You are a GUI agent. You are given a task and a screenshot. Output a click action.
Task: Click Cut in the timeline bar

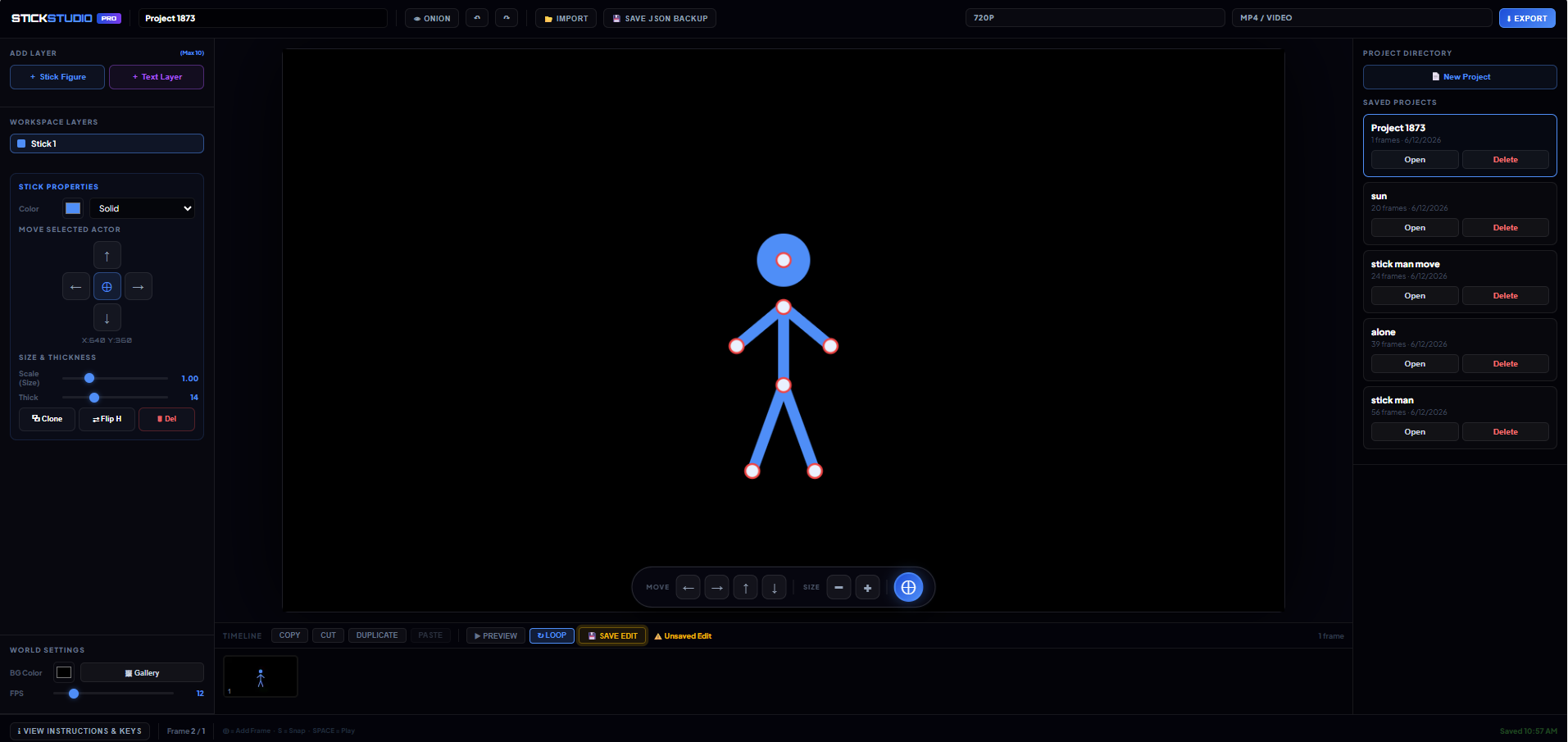(x=329, y=635)
